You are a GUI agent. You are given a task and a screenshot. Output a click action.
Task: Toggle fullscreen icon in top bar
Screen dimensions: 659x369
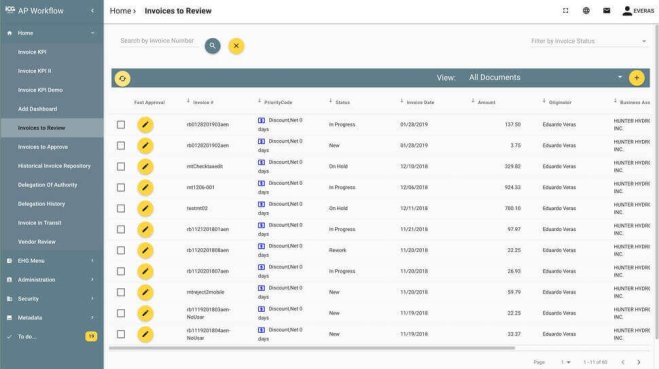(x=565, y=11)
